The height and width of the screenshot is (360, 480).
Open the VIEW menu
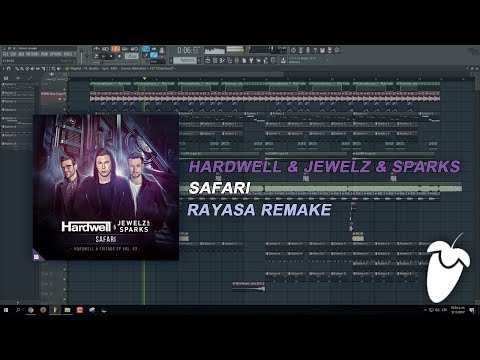(45, 54)
